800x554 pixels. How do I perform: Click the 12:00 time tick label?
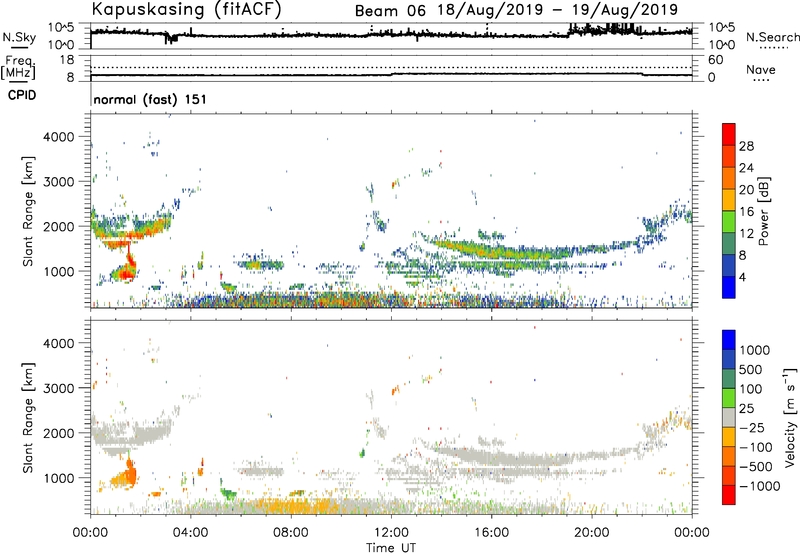tap(391, 533)
